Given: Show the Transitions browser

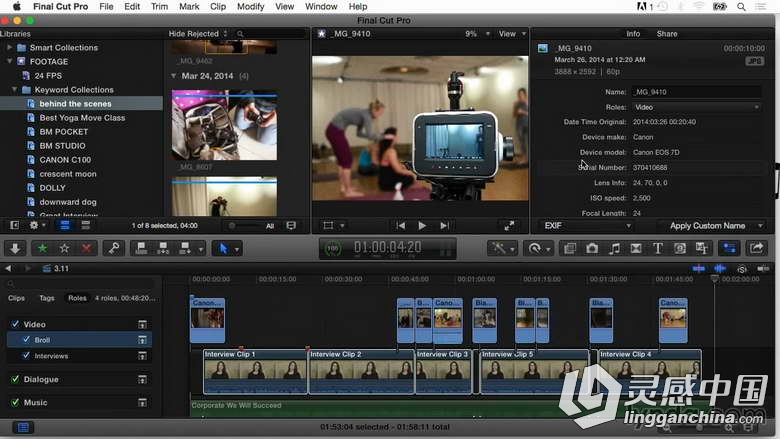Looking at the screenshot, I should click(x=636, y=248).
